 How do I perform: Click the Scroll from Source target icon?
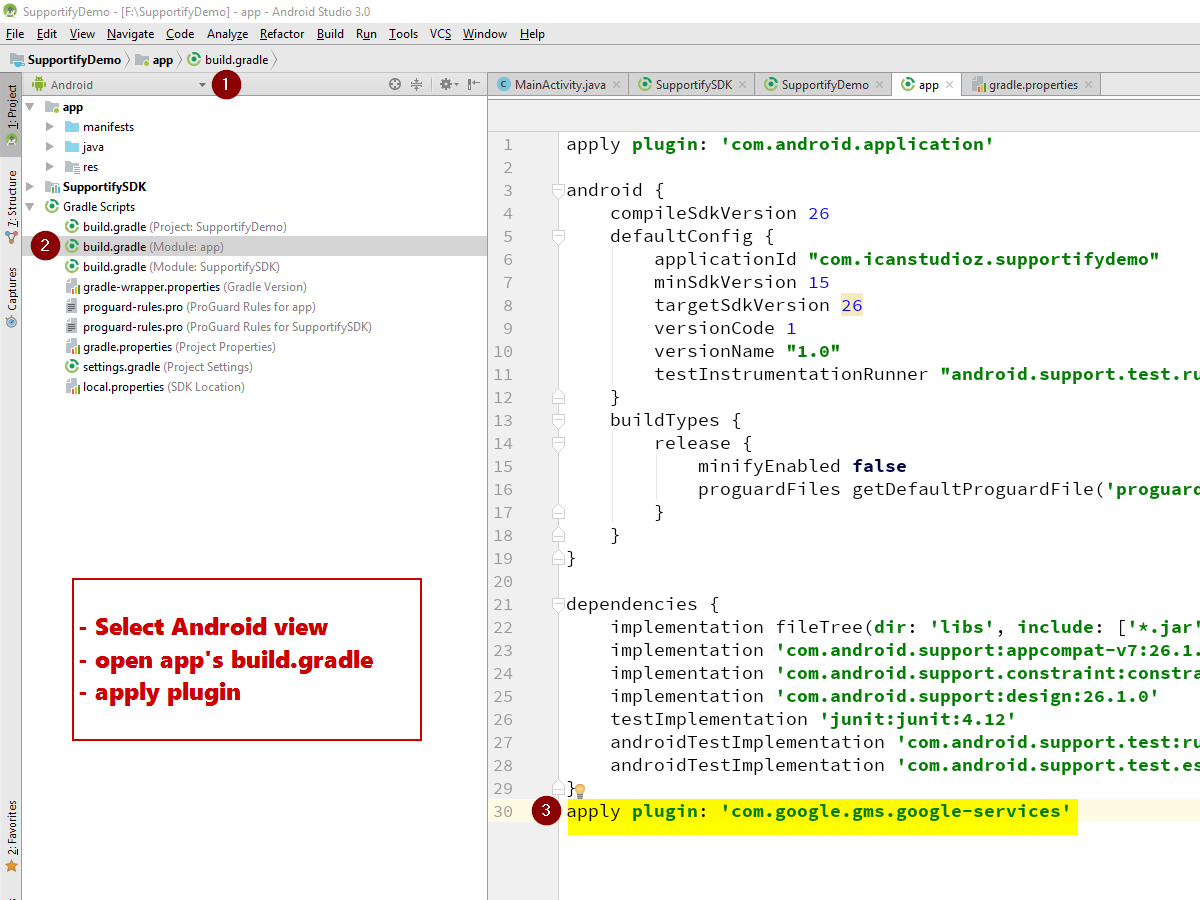pos(395,85)
